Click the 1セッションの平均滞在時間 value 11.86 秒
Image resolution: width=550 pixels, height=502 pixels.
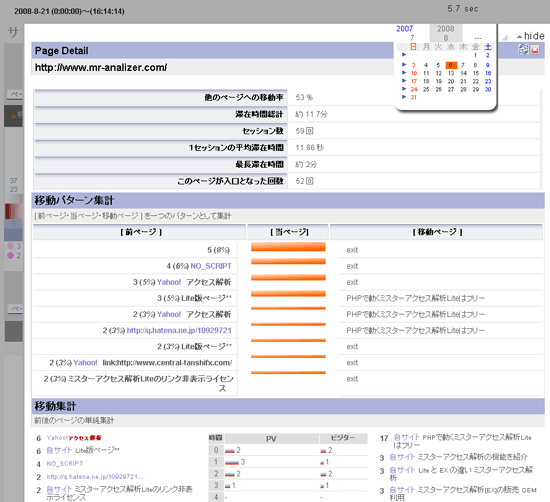310,148
